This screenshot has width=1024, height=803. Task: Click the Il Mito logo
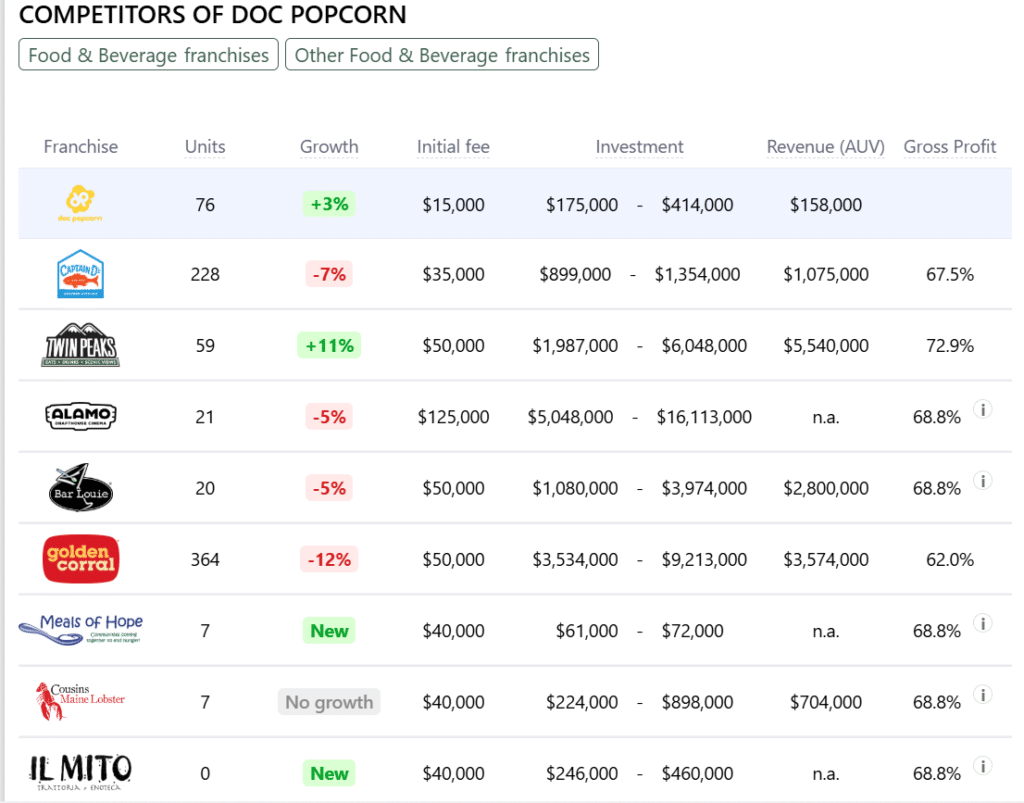tap(80, 772)
